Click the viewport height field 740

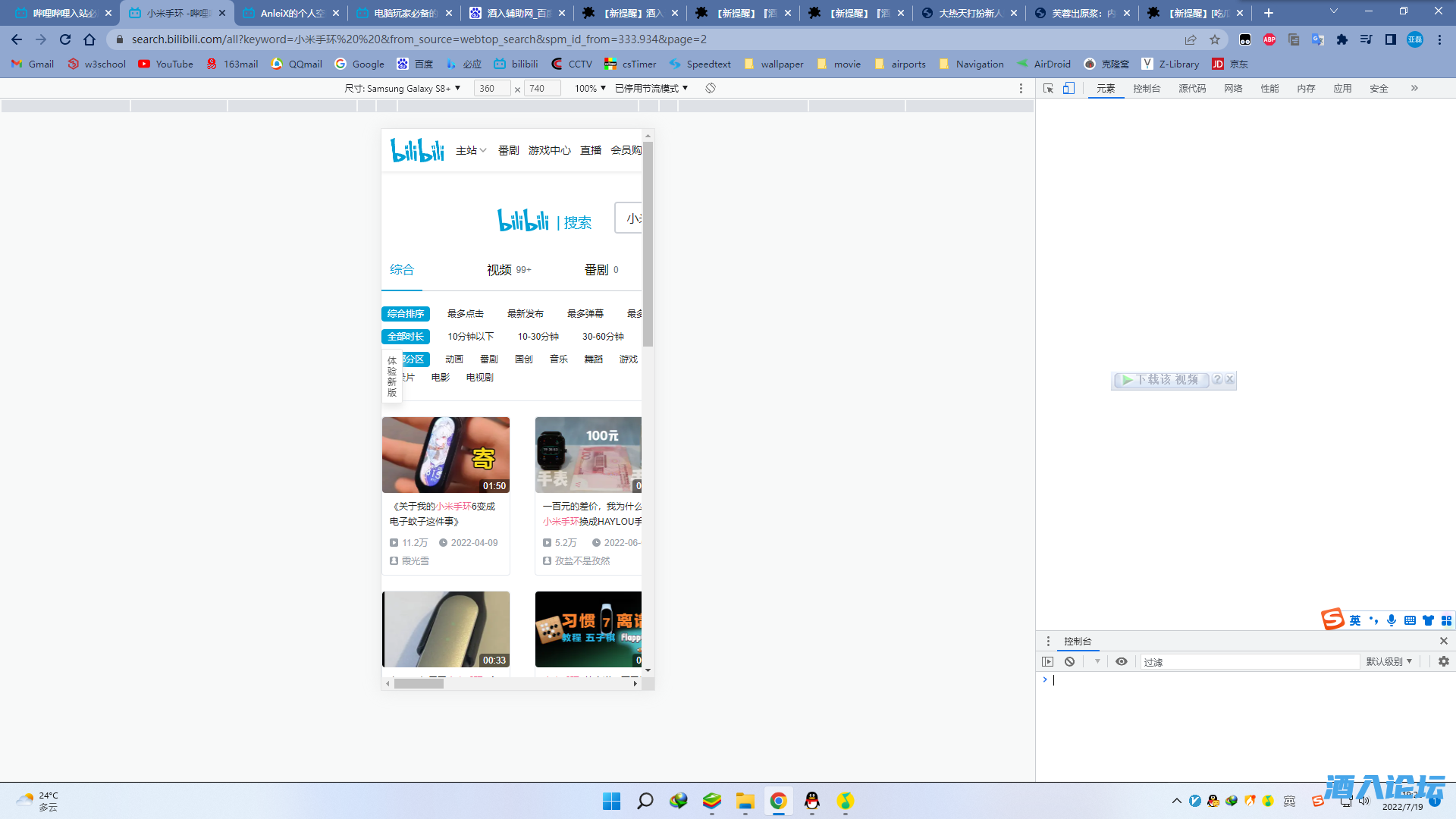tap(542, 88)
